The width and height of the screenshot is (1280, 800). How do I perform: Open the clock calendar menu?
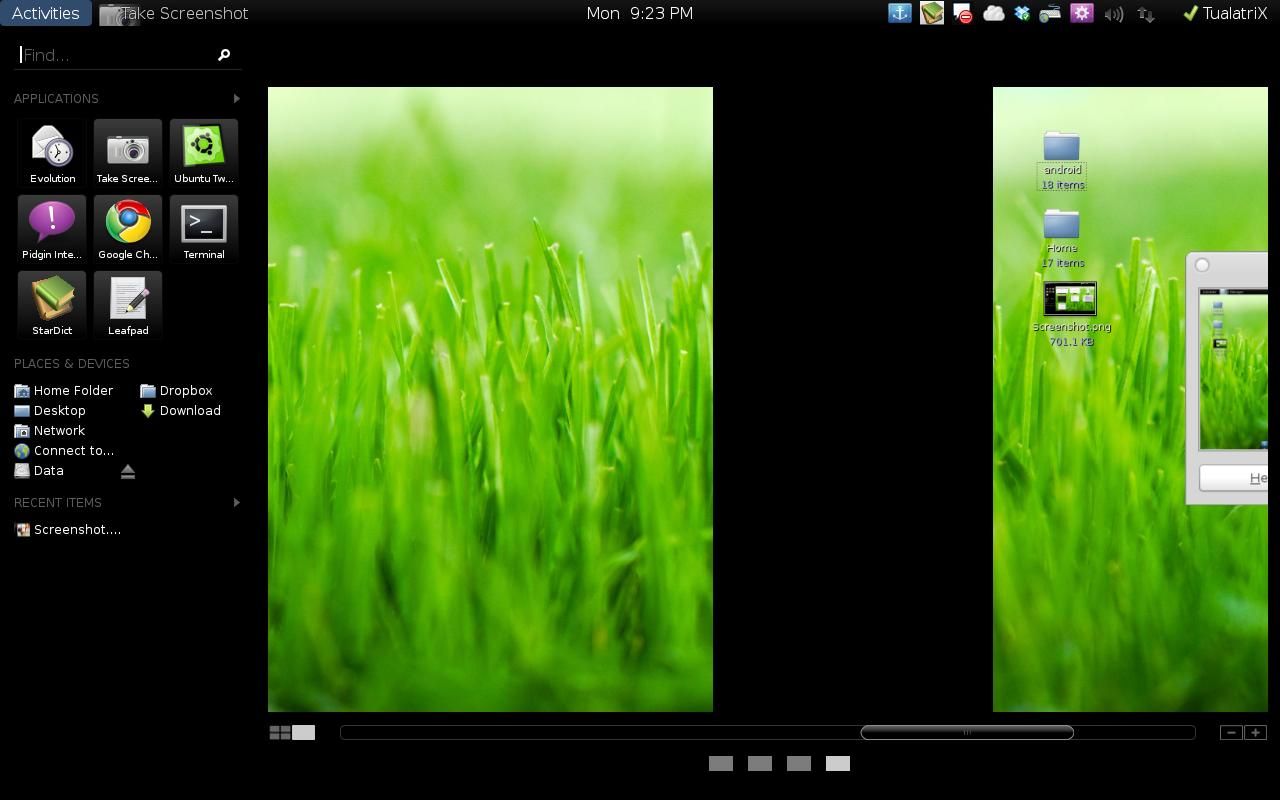click(x=639, y=14)
